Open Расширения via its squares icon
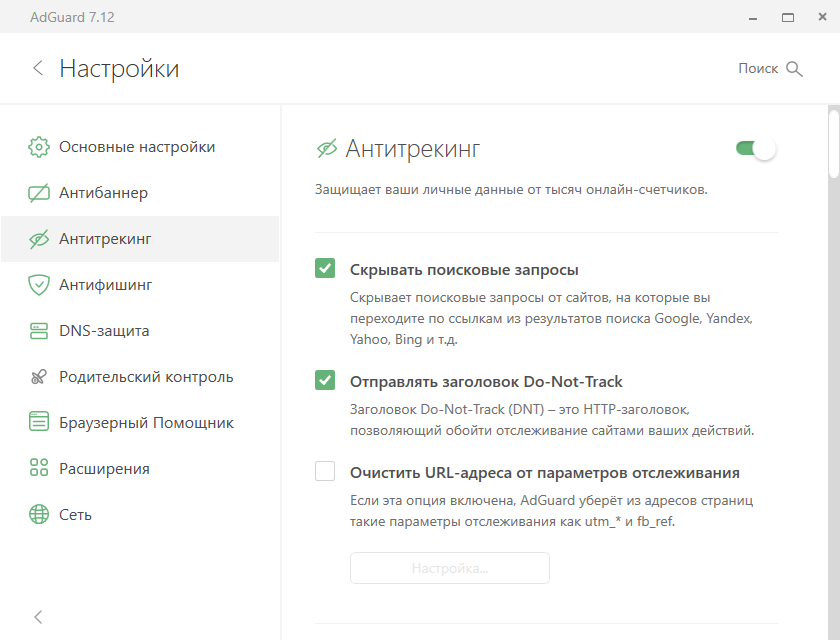This screenshot has width=840, height=640. pos(38,468)
